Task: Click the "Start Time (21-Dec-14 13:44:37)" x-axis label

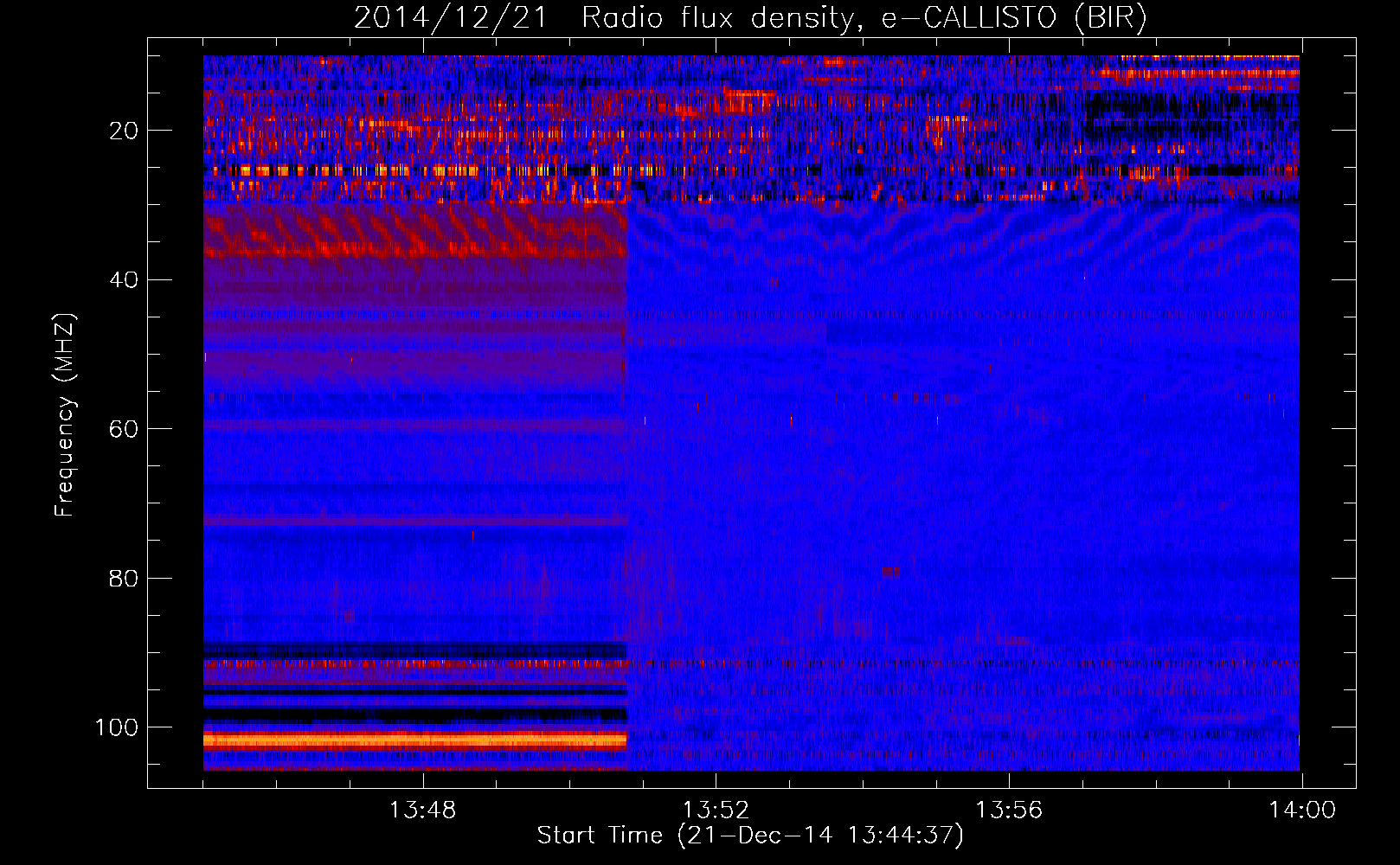Action: (750, 836)
